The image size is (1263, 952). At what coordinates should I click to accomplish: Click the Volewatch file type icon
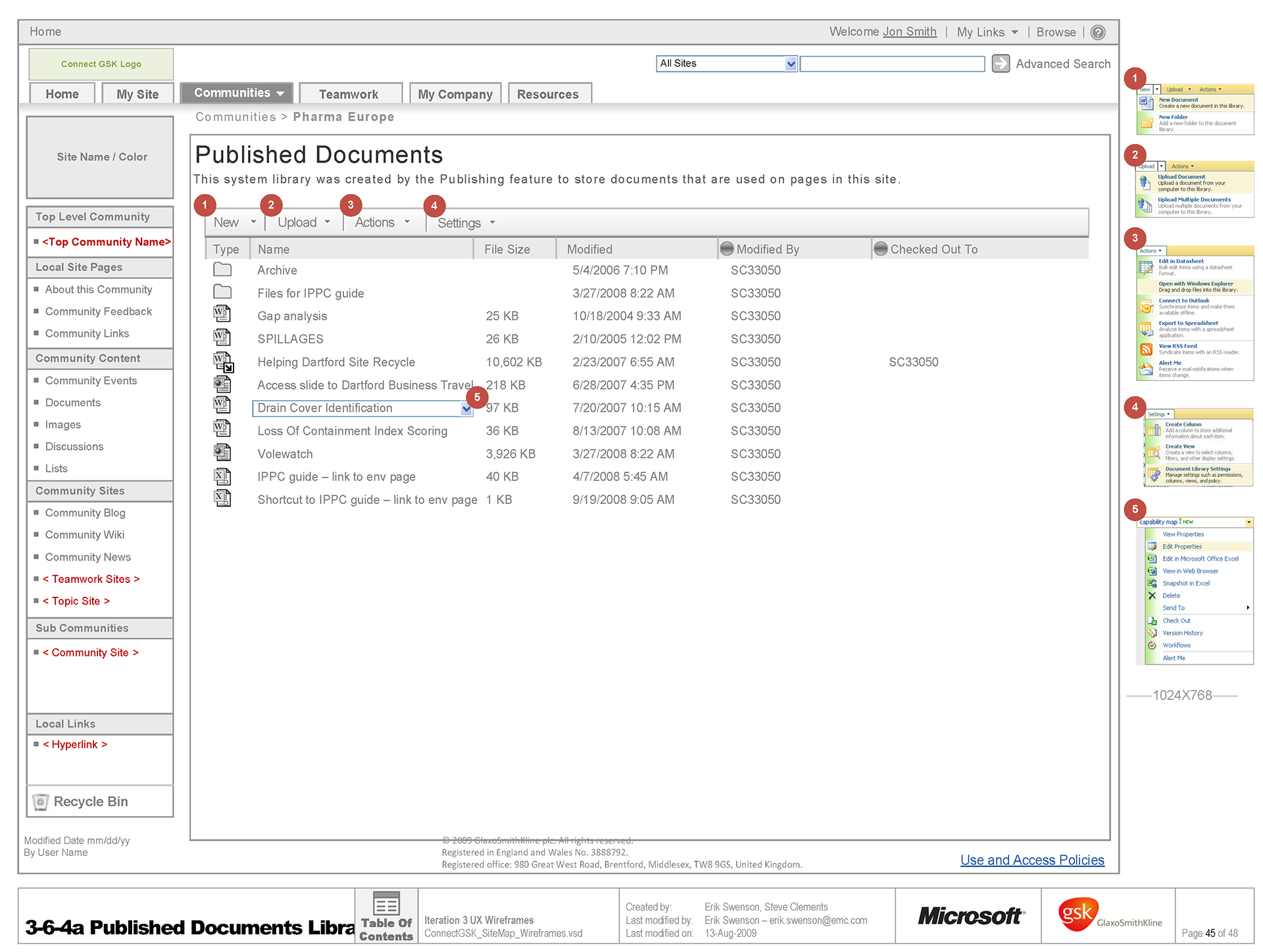pyautogui.click(x=222, y=453)
